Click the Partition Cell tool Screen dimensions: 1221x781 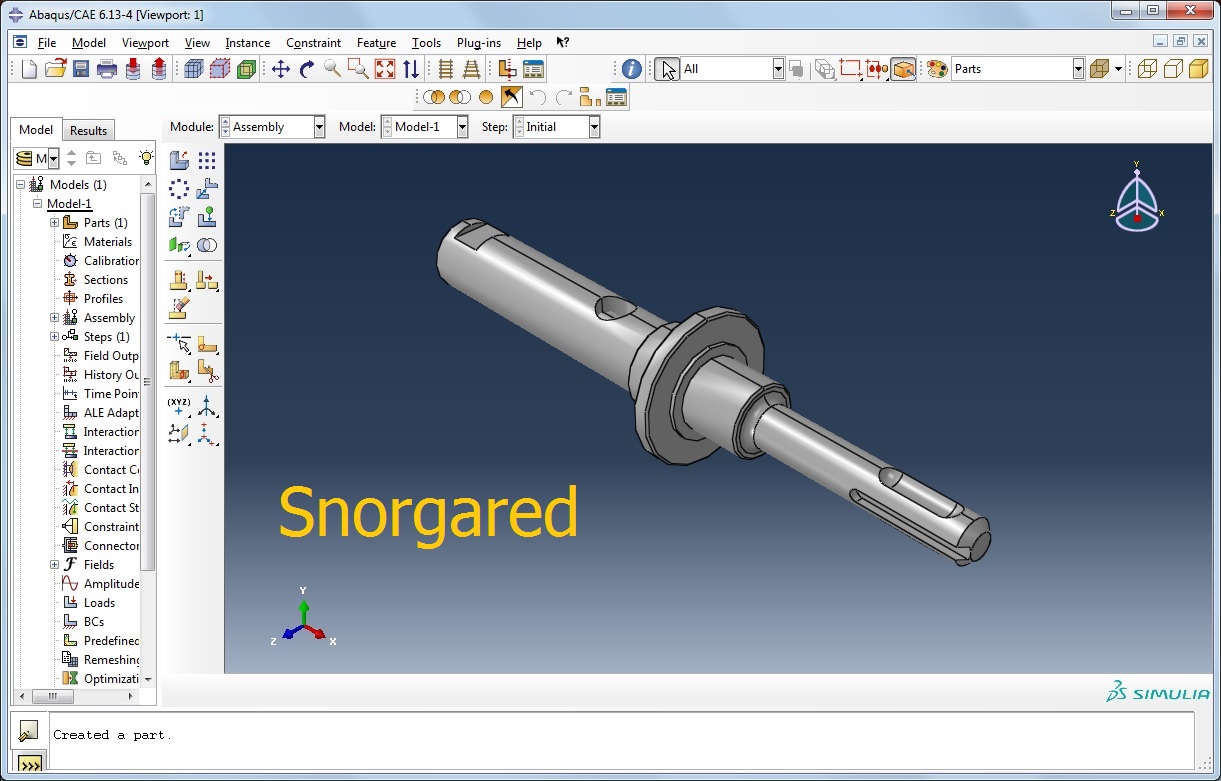[x=179, y=371]
